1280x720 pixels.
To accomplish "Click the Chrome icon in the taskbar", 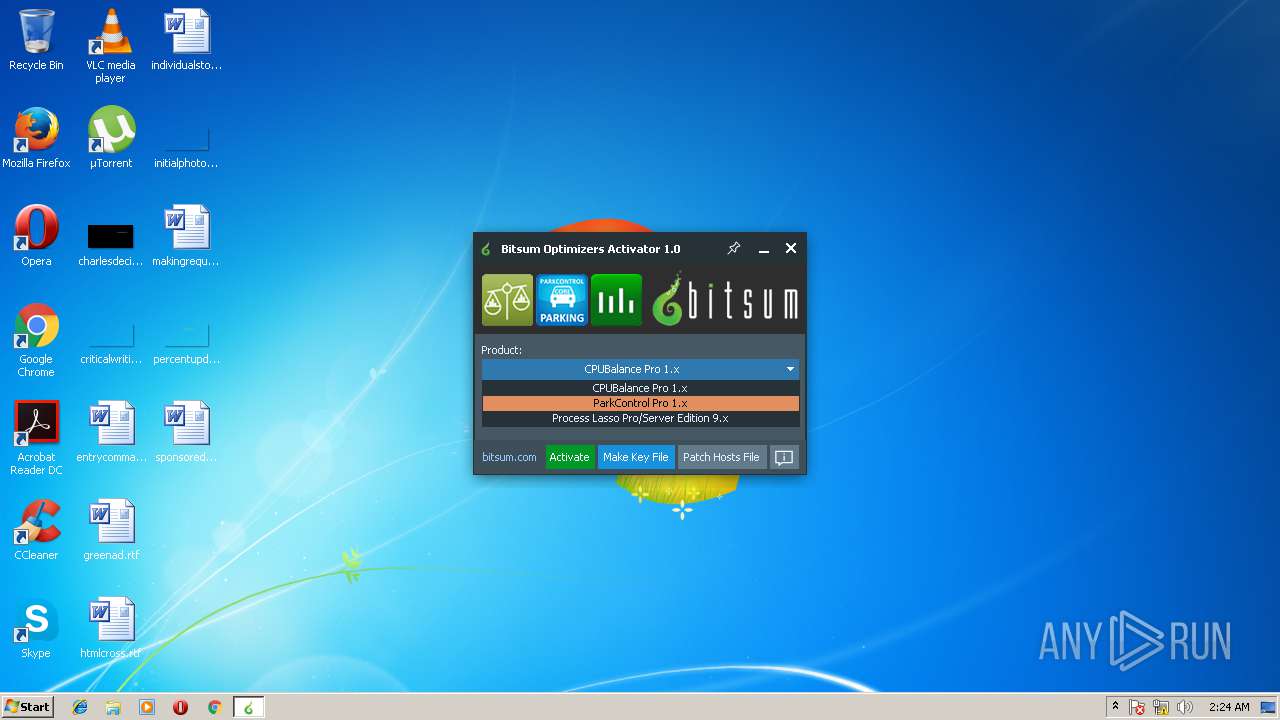I will [214, 707].
